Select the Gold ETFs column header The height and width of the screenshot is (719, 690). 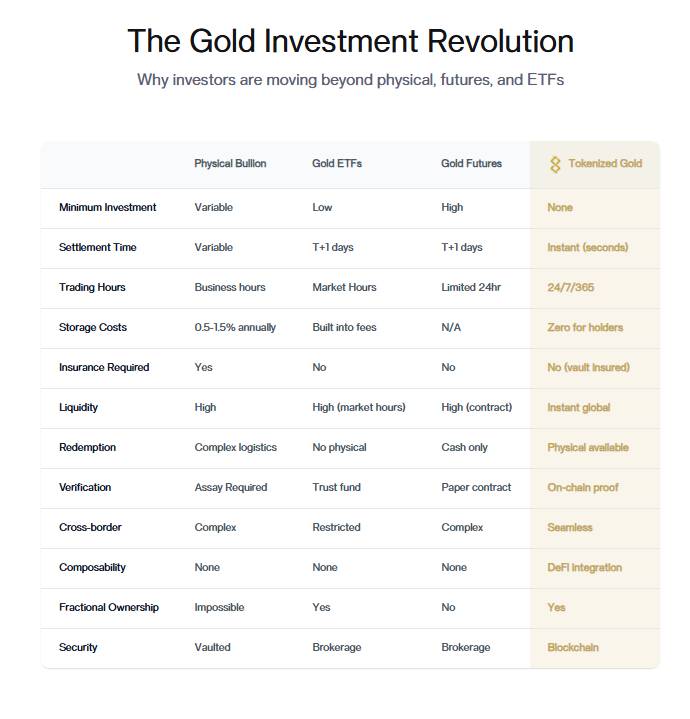(337, 164)
